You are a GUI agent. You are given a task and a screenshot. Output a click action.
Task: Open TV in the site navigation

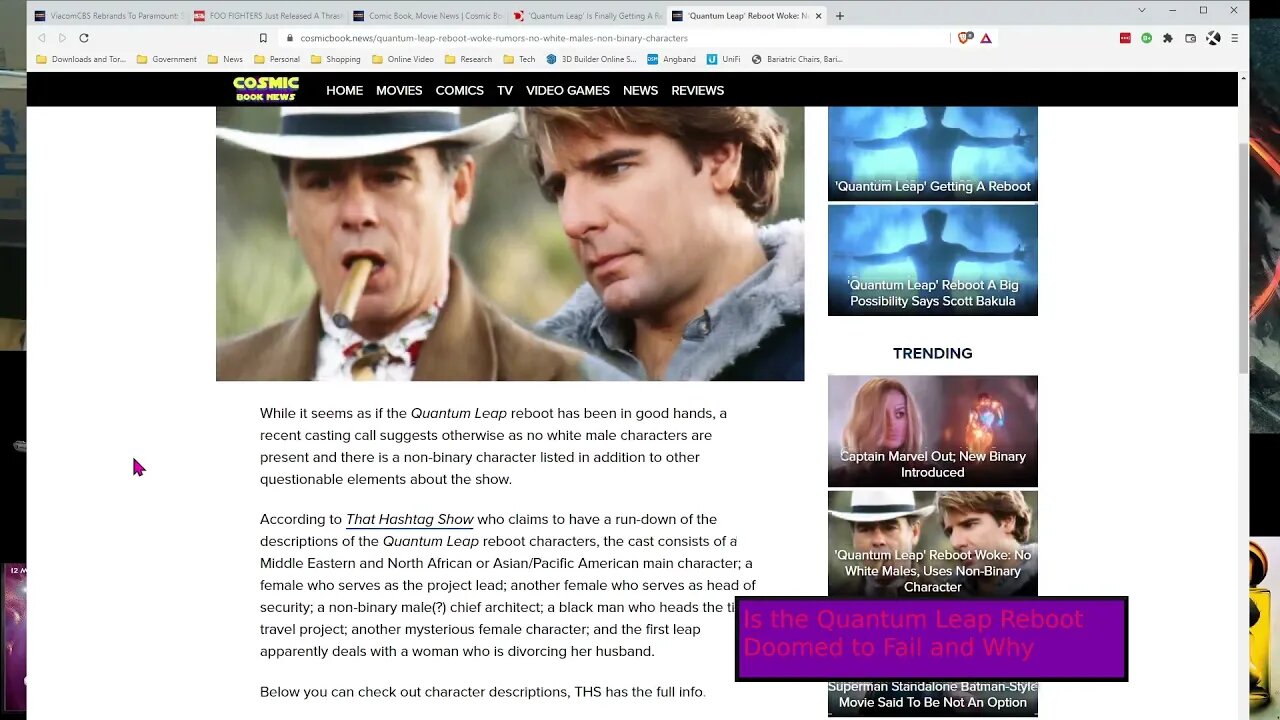[x=505, y=90]
